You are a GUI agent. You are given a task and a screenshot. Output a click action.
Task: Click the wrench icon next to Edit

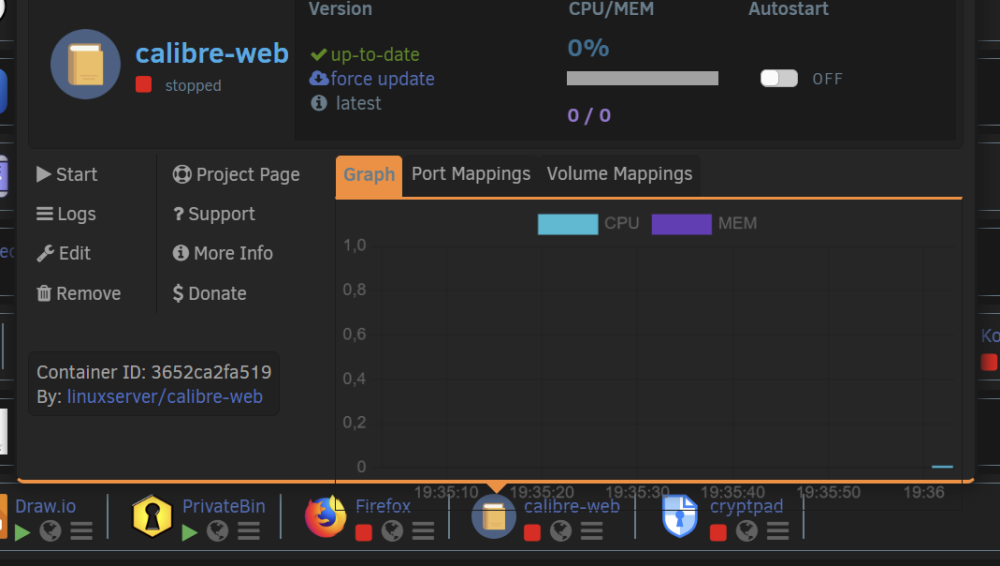click(x=45, y=253)
